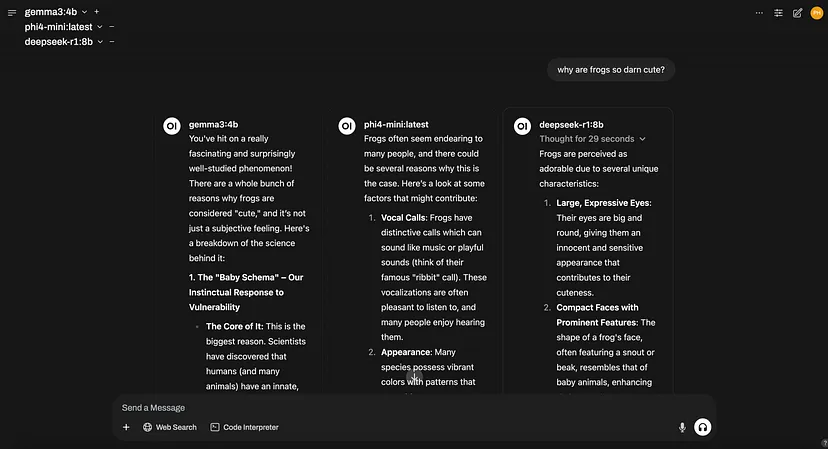828x449 pixels.
Task: Click the gemma3:4b response avatar
Action: click(x=172, y=126)
